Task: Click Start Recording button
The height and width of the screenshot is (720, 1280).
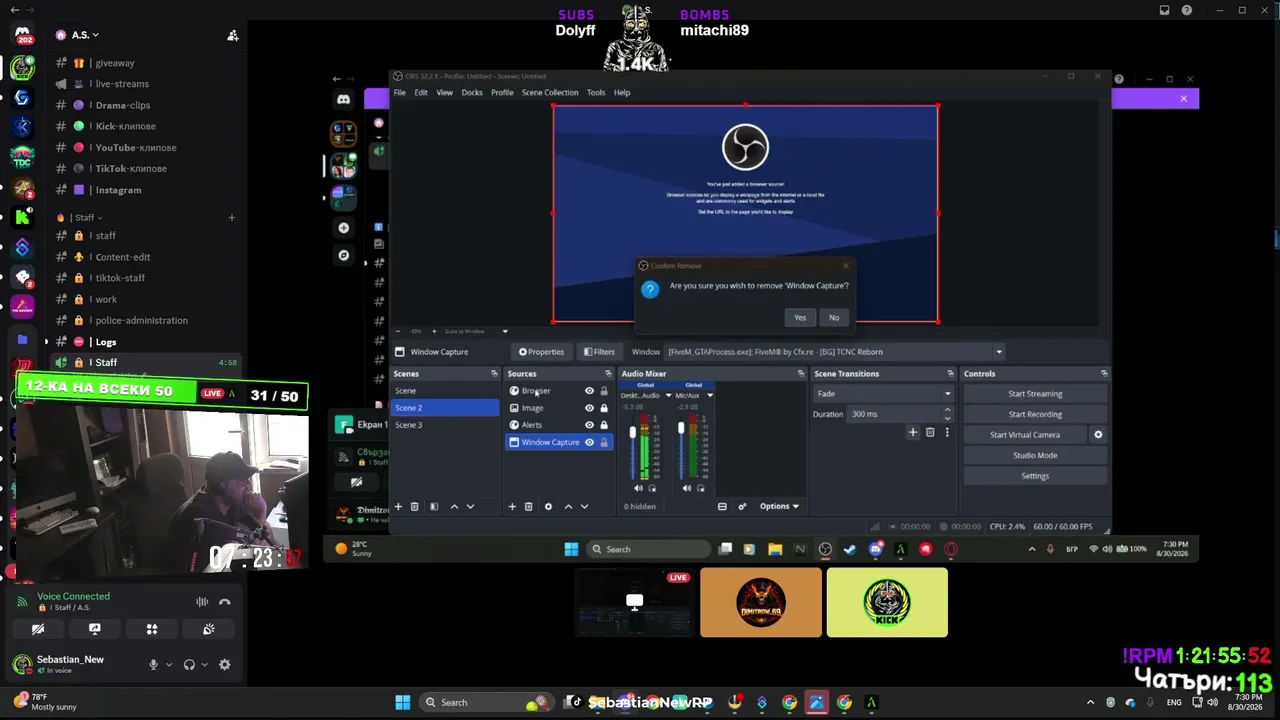Action: (1035, 414)
